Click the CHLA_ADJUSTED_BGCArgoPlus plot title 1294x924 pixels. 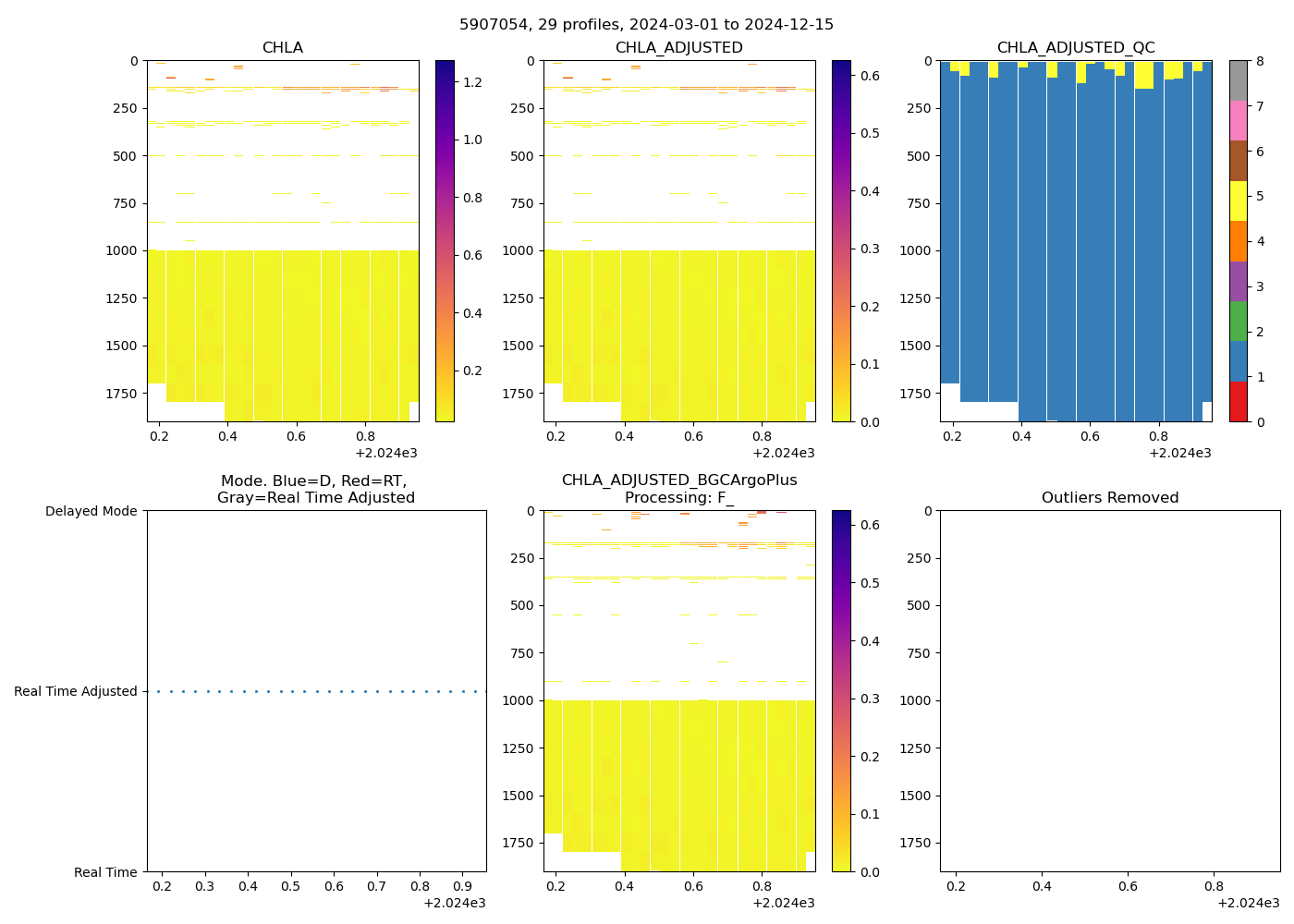pos(678,480)
